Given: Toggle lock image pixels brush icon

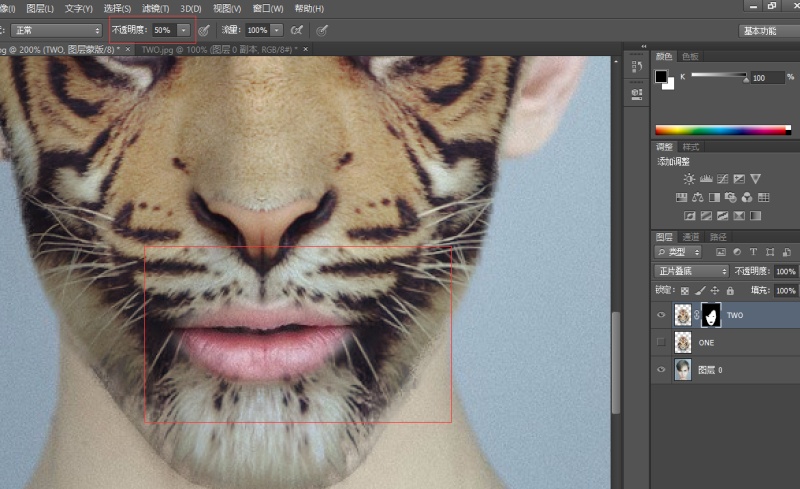Looking at the screenshot, I should (x=700, y=291).
